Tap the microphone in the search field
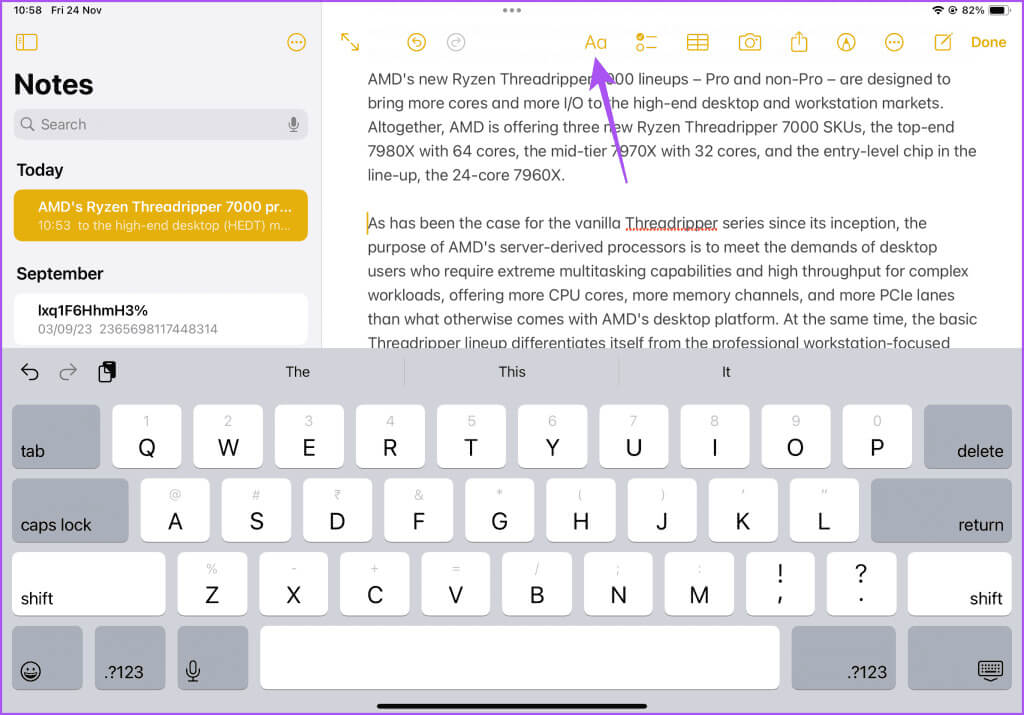 (x=294, y=124)
